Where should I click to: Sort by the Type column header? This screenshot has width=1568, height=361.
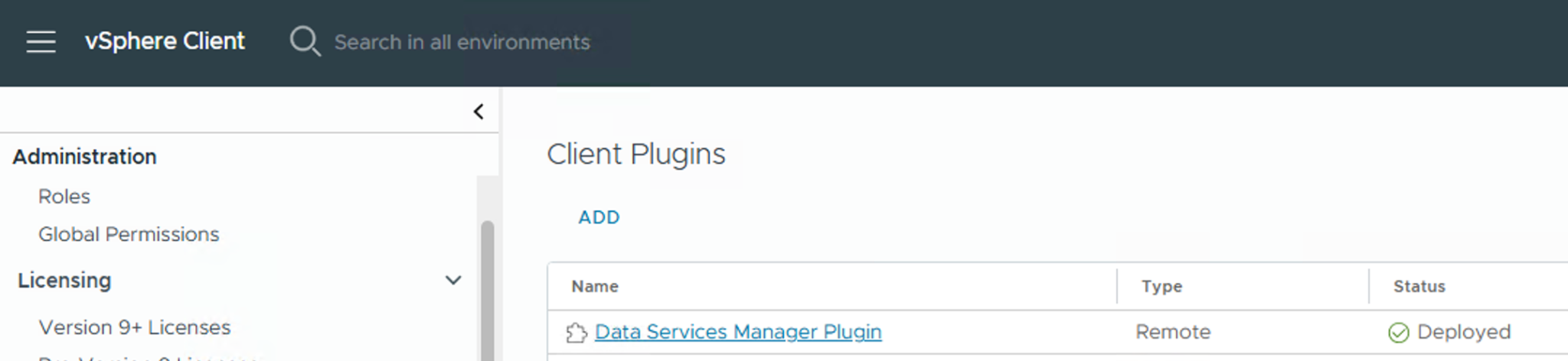(x=1161, y=286)
